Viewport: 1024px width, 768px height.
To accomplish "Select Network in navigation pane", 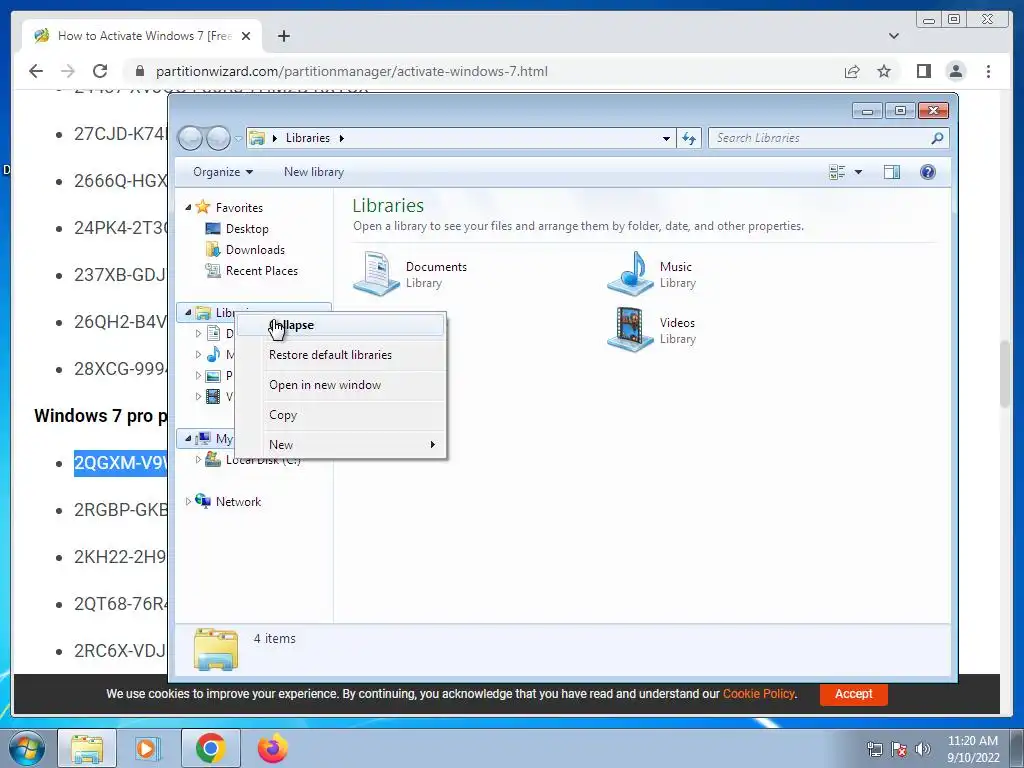I will pos(238,502).
